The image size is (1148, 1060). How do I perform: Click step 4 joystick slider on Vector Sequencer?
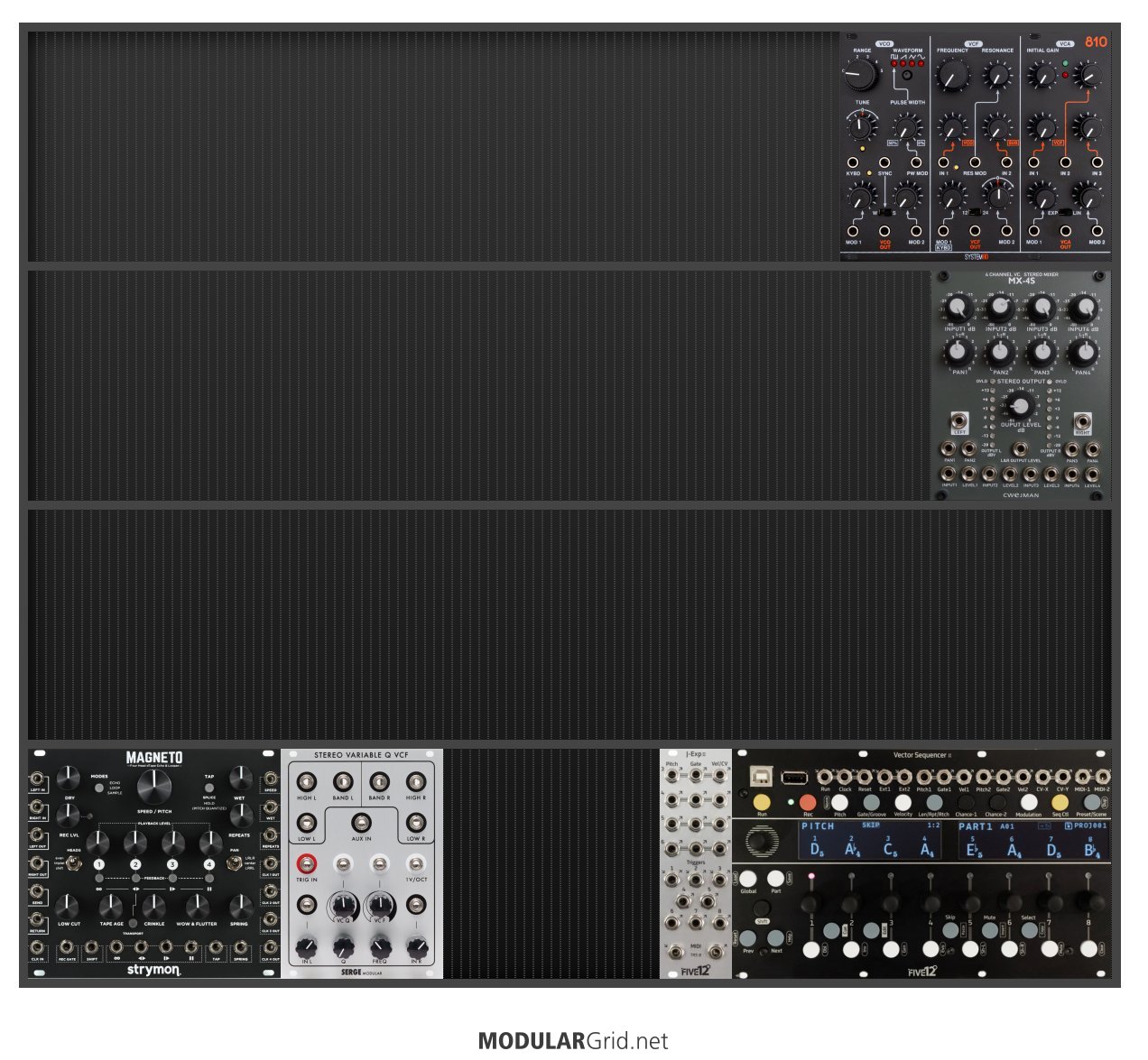click(930, 904)
